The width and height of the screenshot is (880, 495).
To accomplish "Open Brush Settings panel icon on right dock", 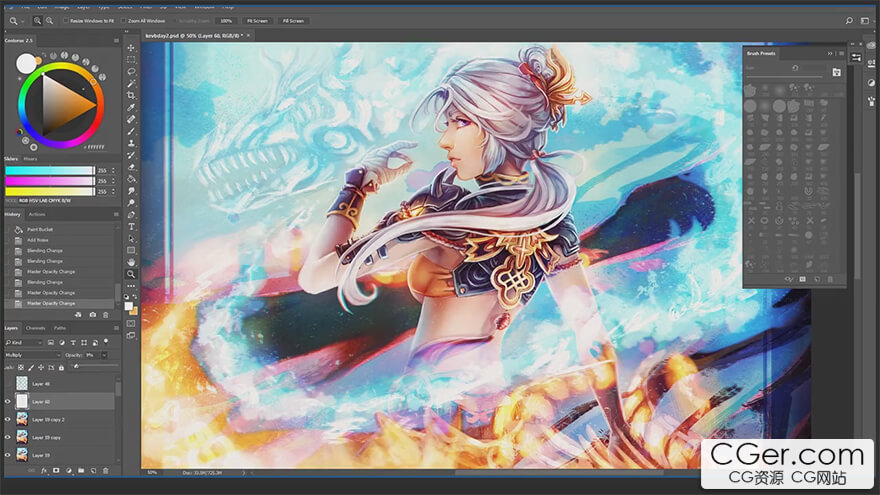I will pos(871,102).
